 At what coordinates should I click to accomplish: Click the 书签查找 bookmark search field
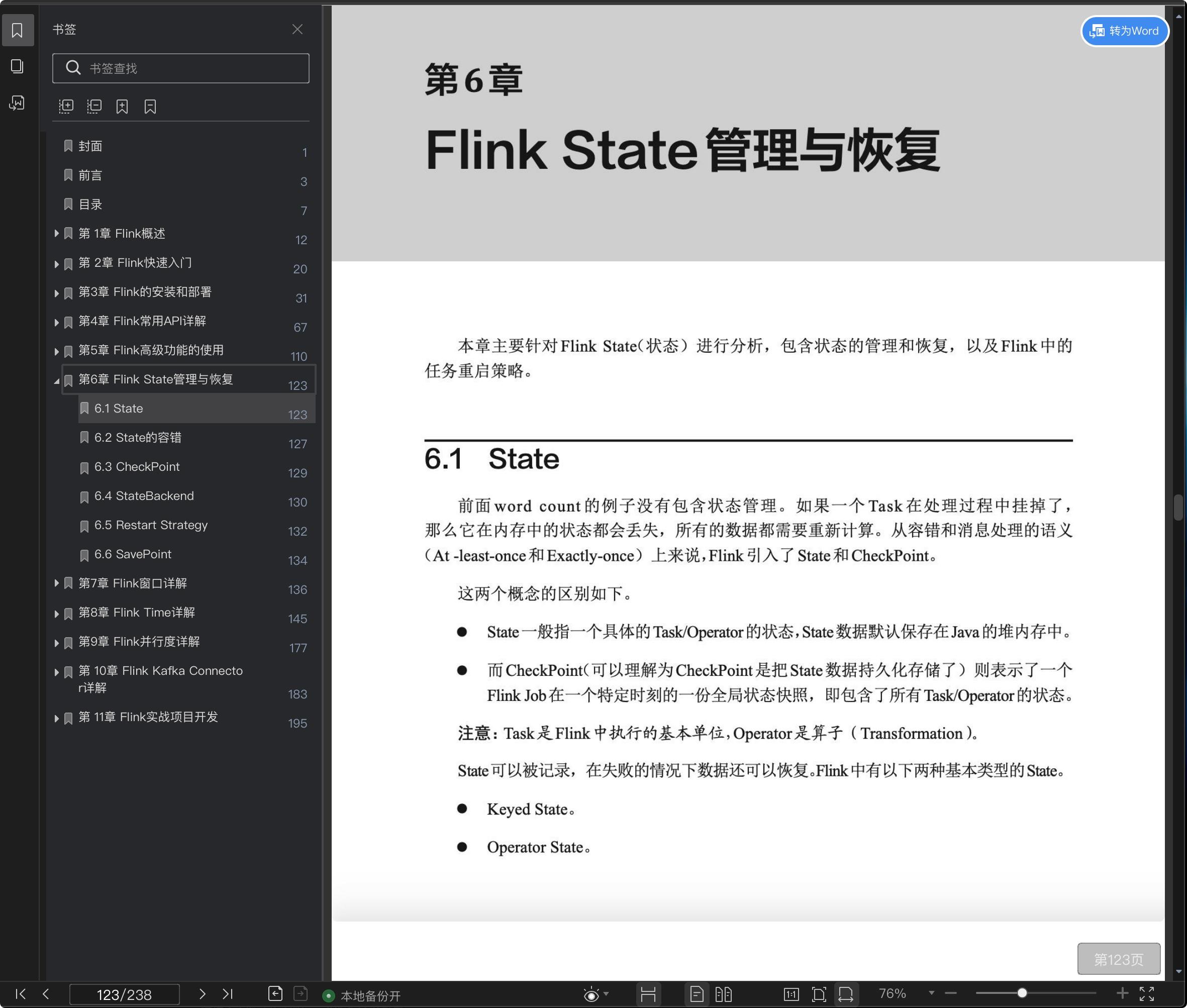180,68
